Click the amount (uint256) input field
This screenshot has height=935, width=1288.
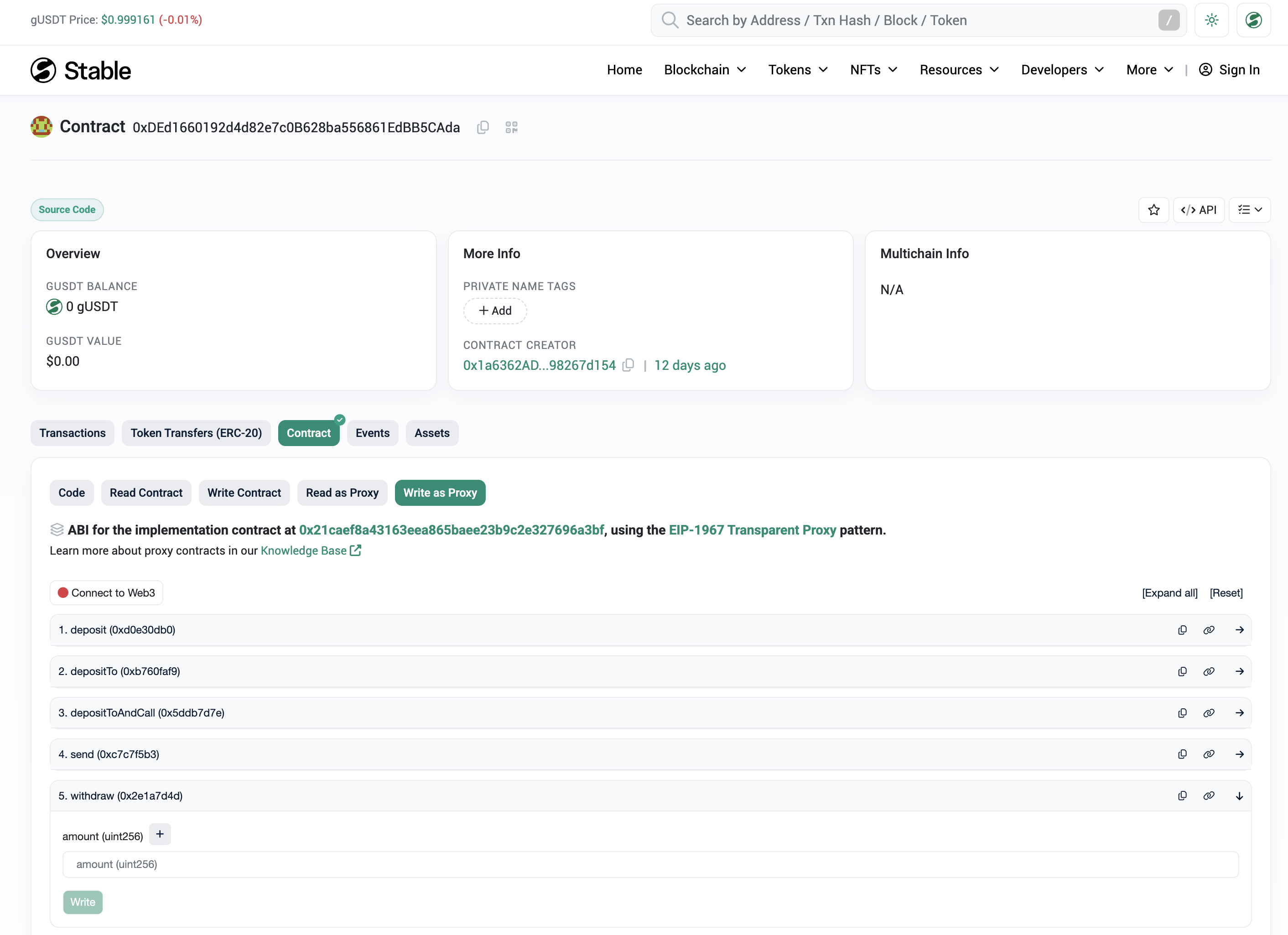(x=649, y=864)
